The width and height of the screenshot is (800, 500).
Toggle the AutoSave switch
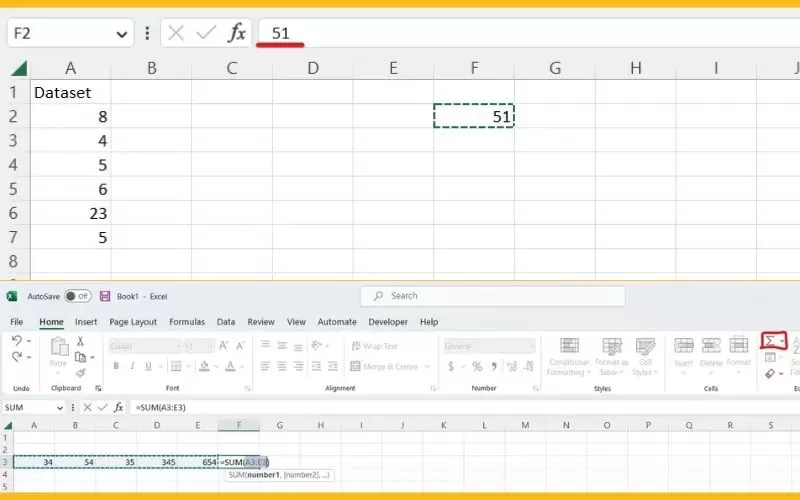click(78, 296)
